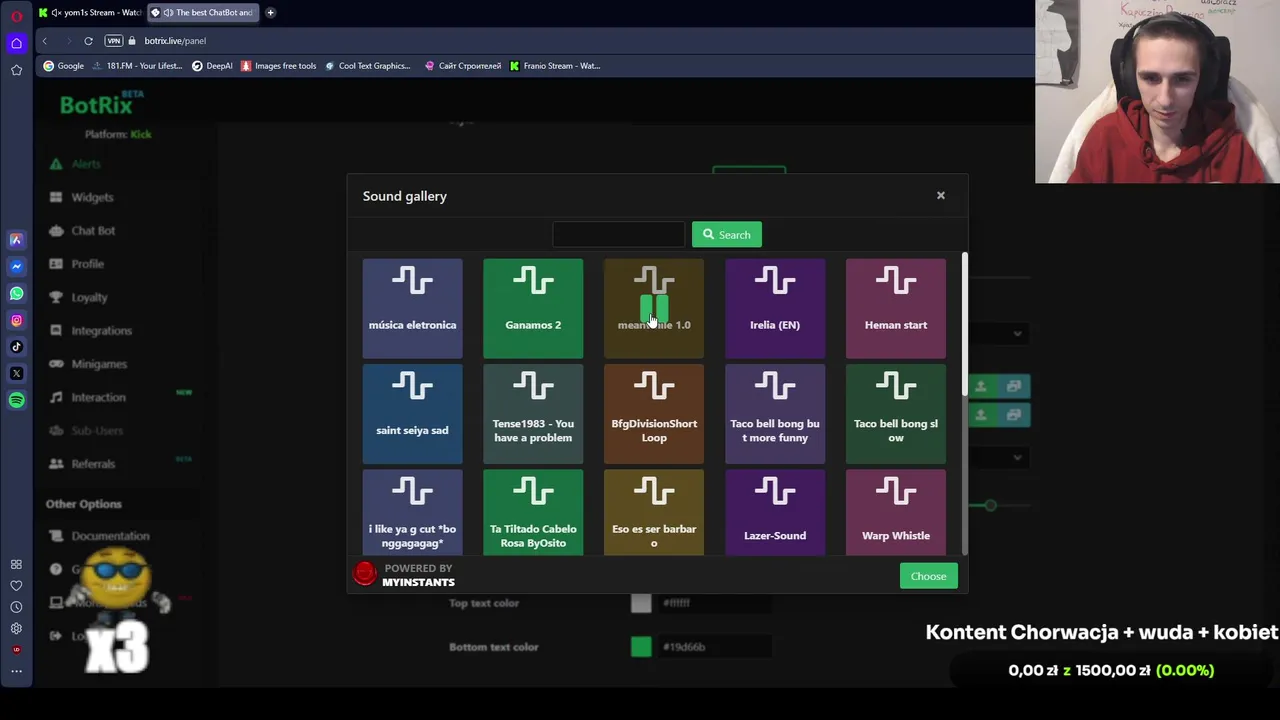Click the browser forward arrow
Viewport: 1280px width, 720px height.
[67, 41]
